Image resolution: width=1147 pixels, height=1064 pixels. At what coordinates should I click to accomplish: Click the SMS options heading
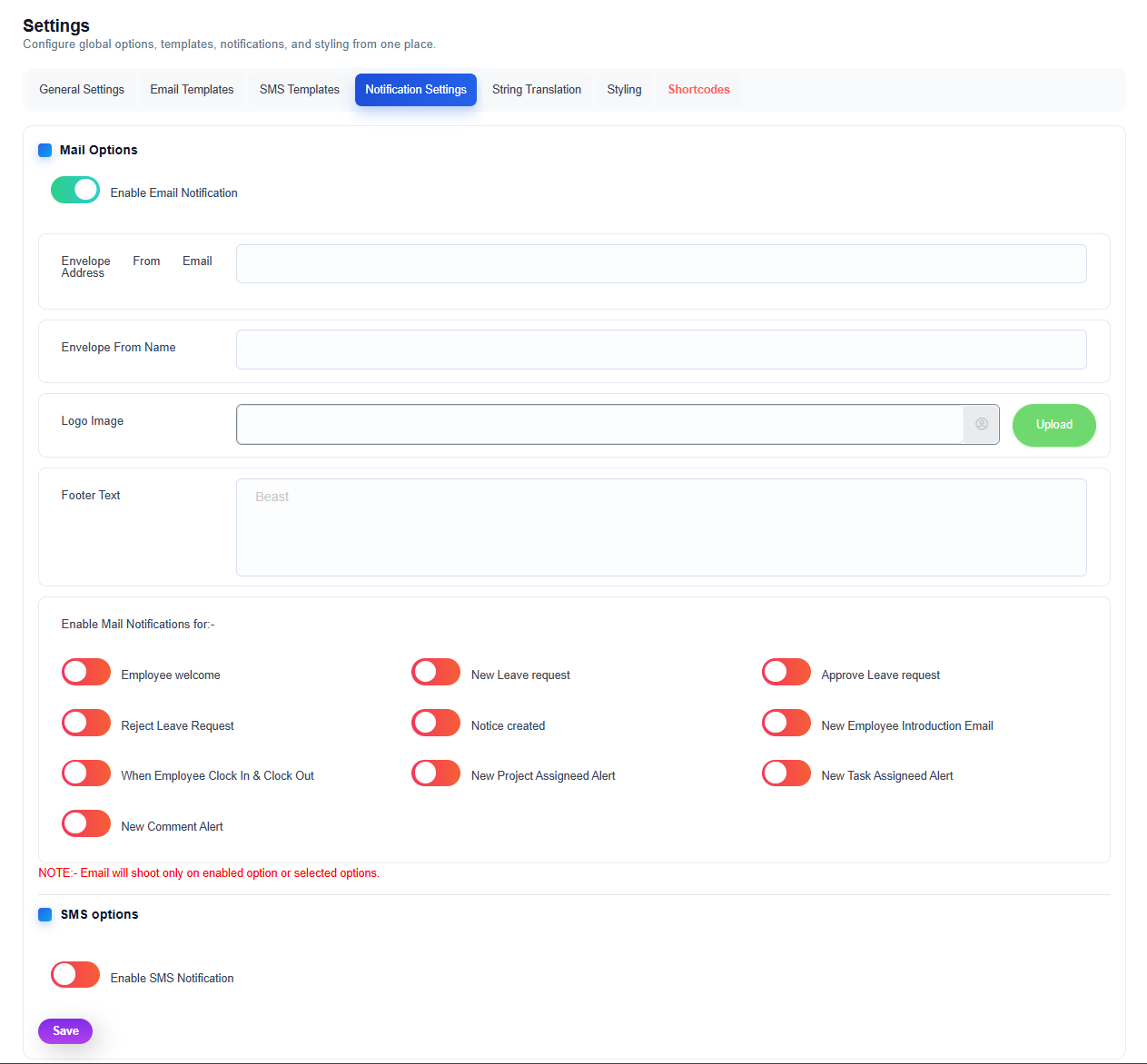100,915
